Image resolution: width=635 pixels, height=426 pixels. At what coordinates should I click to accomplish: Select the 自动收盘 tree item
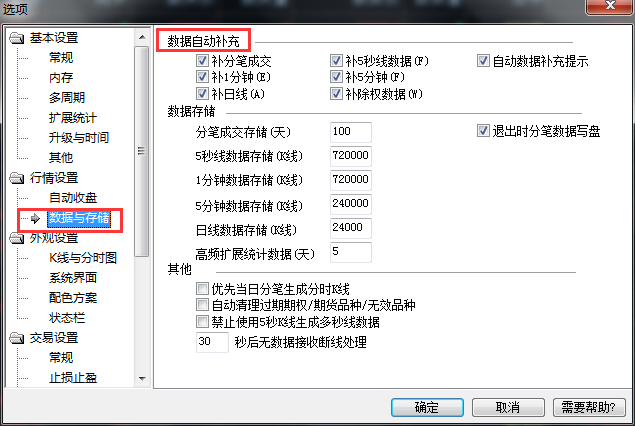(x=73, y=198)
